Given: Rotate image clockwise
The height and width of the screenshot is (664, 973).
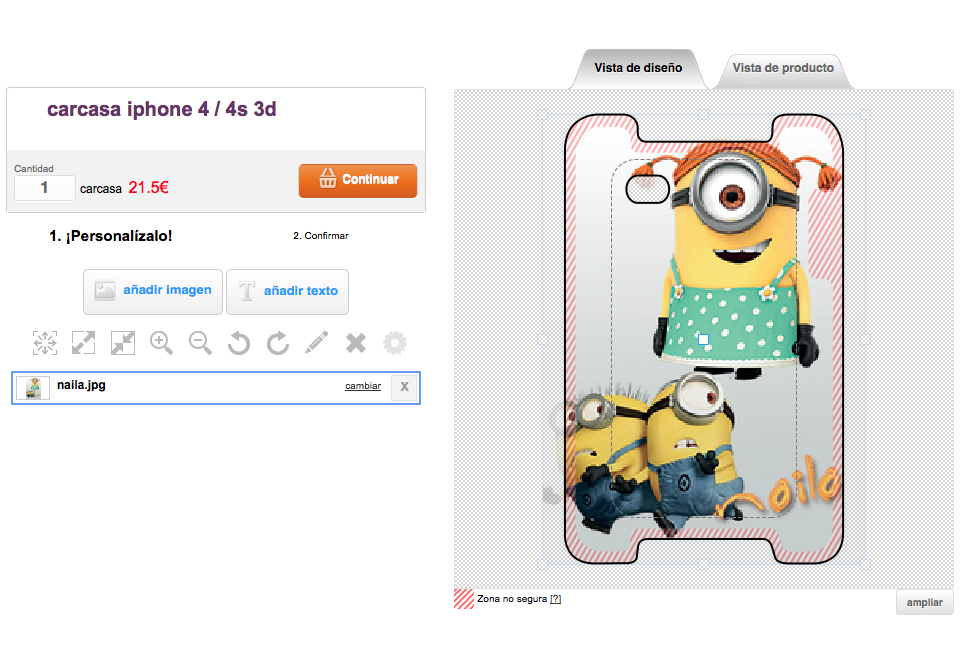Looking at the screenshot, I should tap(277, 343).
